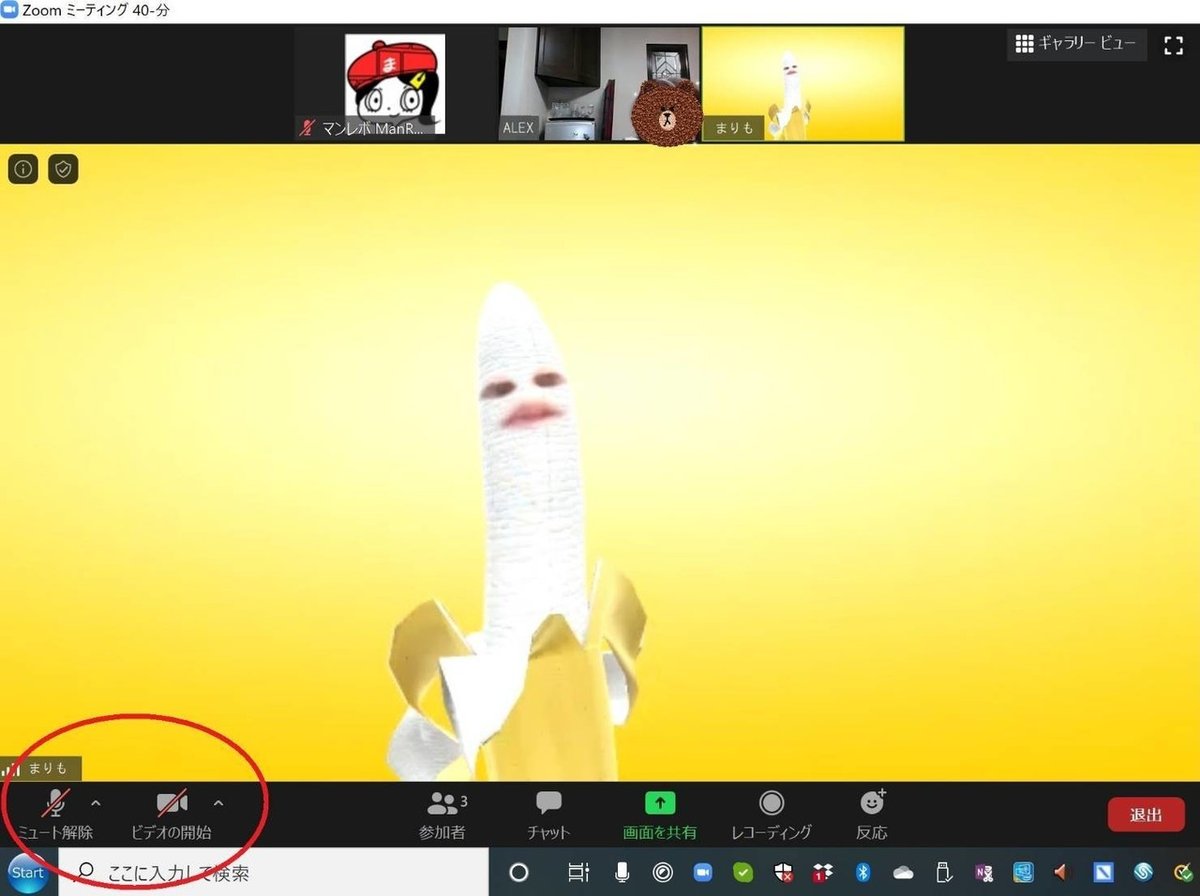Adjust volume from the speaker tray icon
Image resolution: width=1200 pixels, height=896 pixels.
[1063, 872]
